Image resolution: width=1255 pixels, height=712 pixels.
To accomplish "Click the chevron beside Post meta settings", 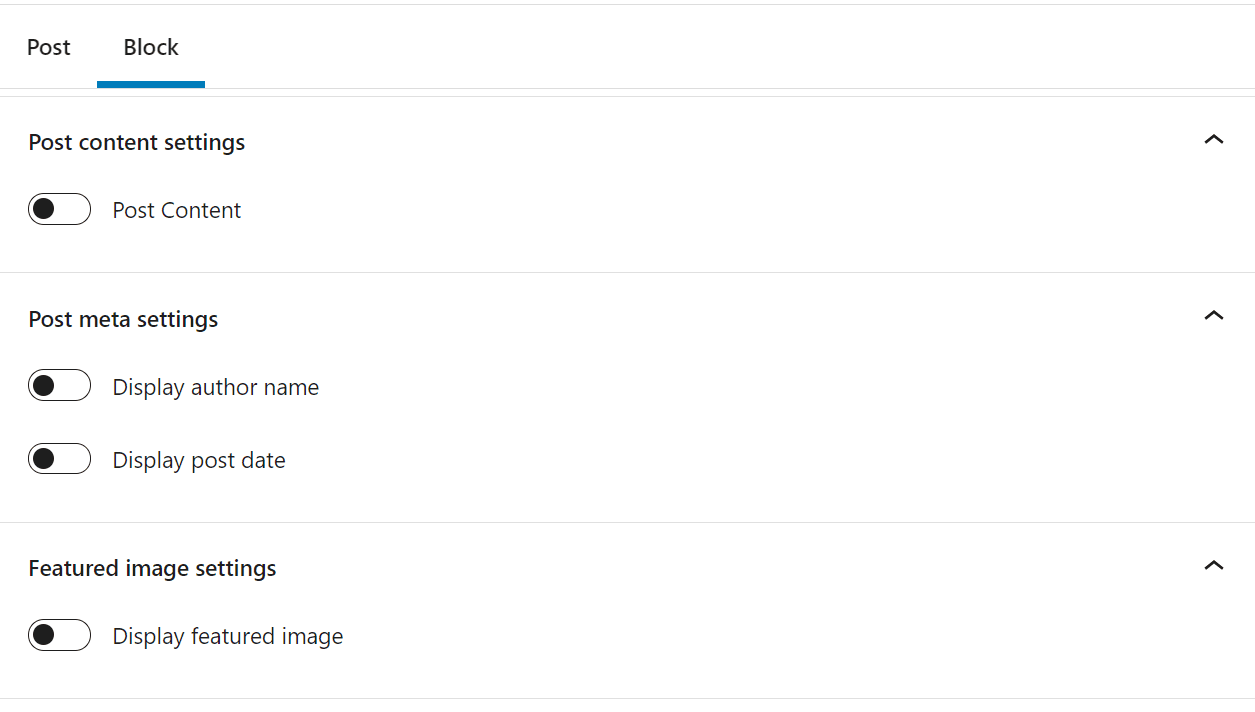I will [1213, 316].
